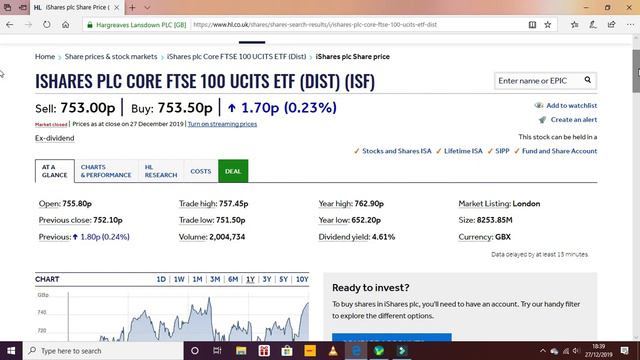Image resolution: width=640 pixels, height=360 pixels.
Task: Click the Market closed label
Action: click(51, 124)
